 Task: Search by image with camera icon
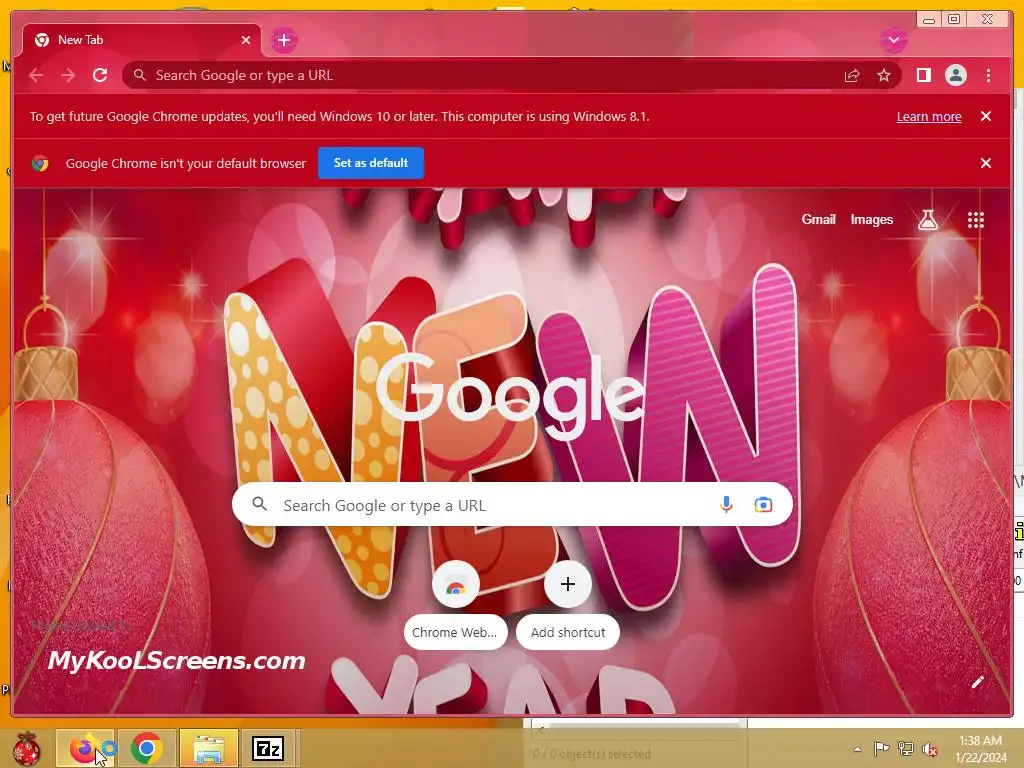(x=763, y=505)
